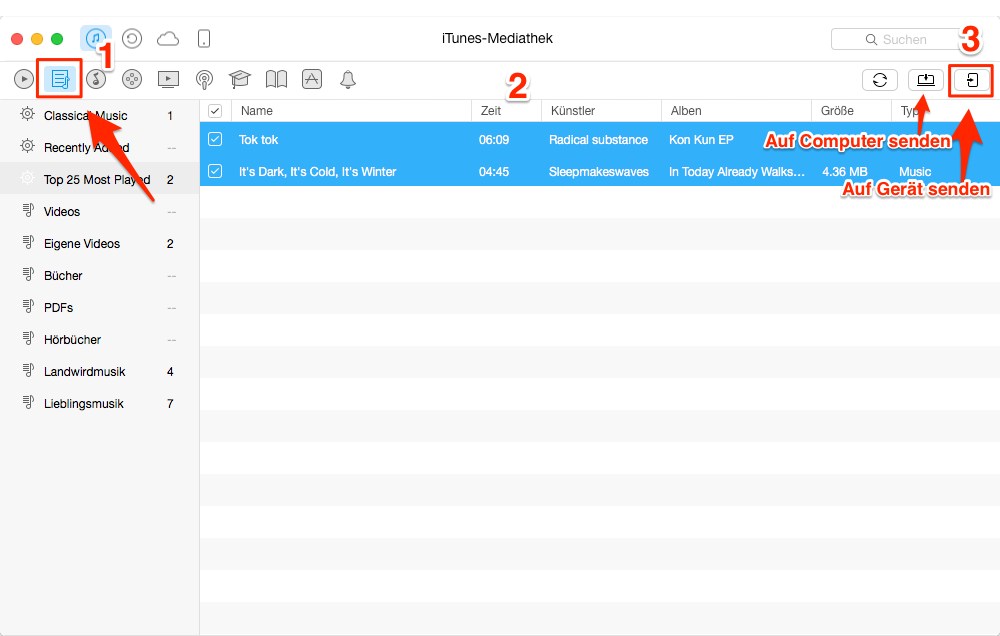Select the Podcasts icon

click(204, 80)
